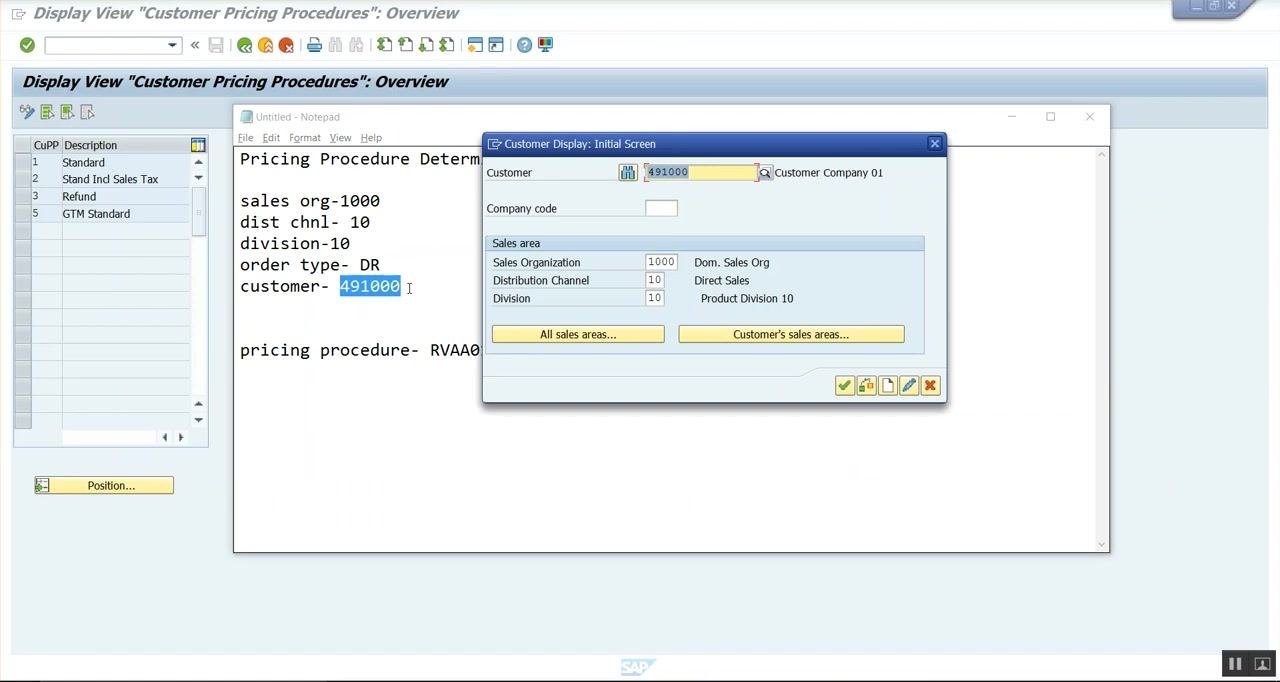
Task: Click the Sales Organization field 1000
Action: pos(661,262)
